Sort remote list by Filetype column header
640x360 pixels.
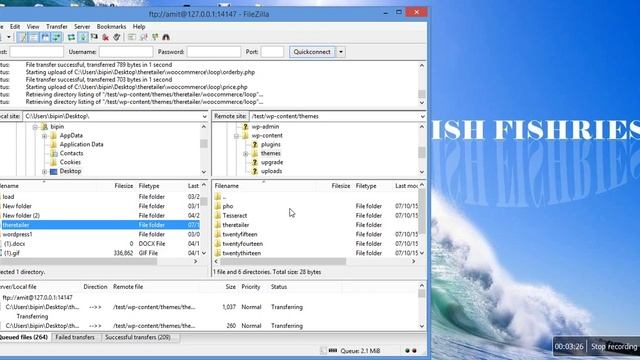(372, 186)
